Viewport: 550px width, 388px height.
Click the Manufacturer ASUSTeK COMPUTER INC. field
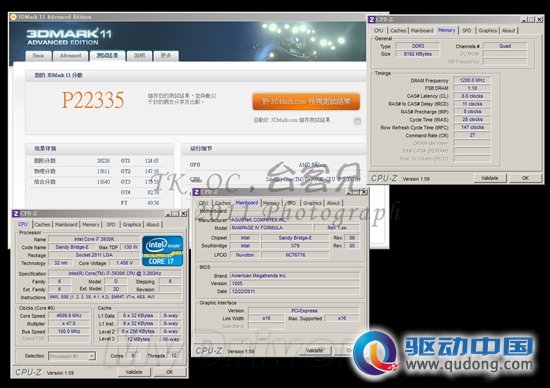[295, 220]
